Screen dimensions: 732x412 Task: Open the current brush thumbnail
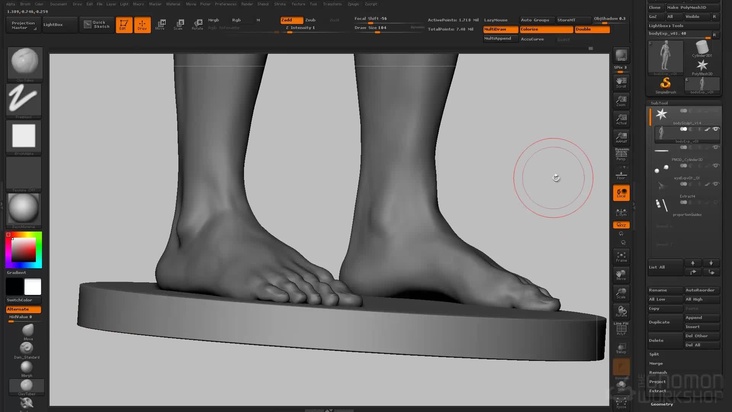[x=24, y=63]
